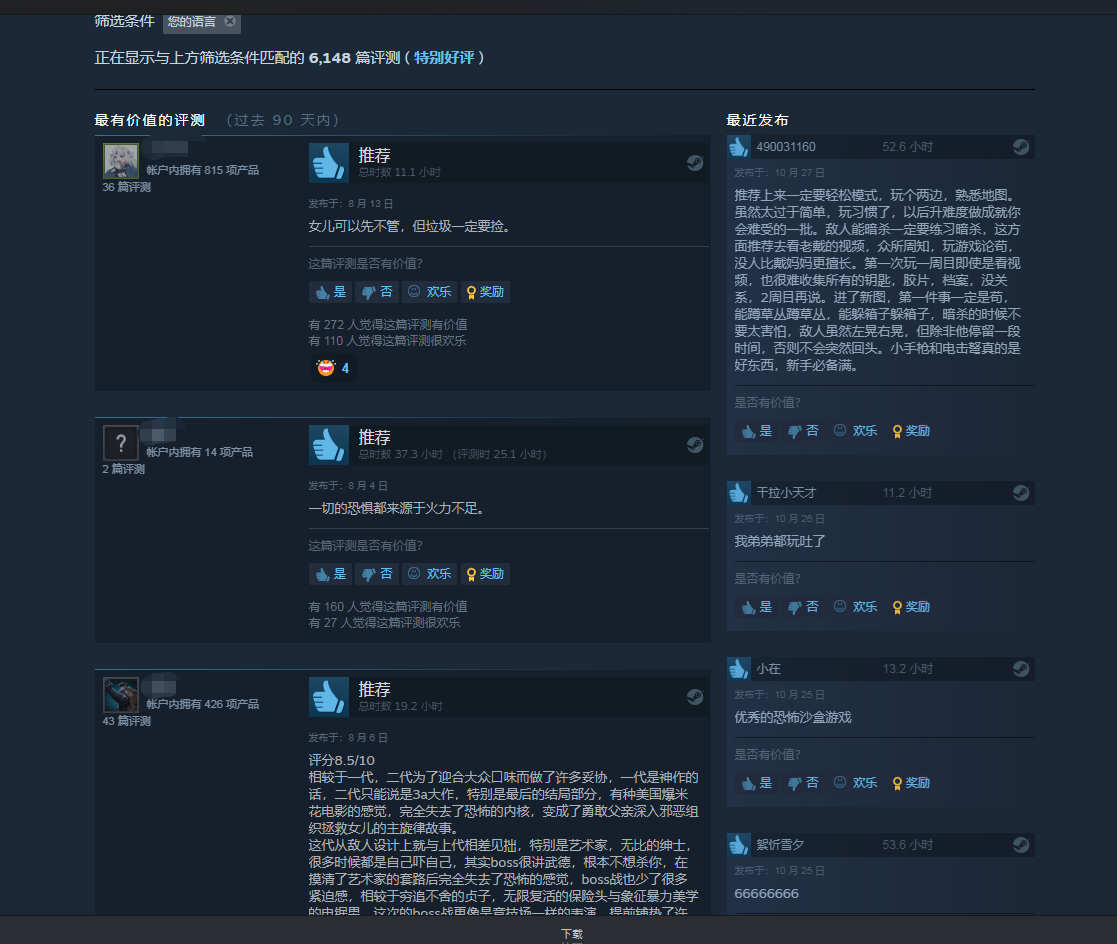Remove the 您的语言 filter tag
This screenshot has height=944, width=1117.
(230, 21)
